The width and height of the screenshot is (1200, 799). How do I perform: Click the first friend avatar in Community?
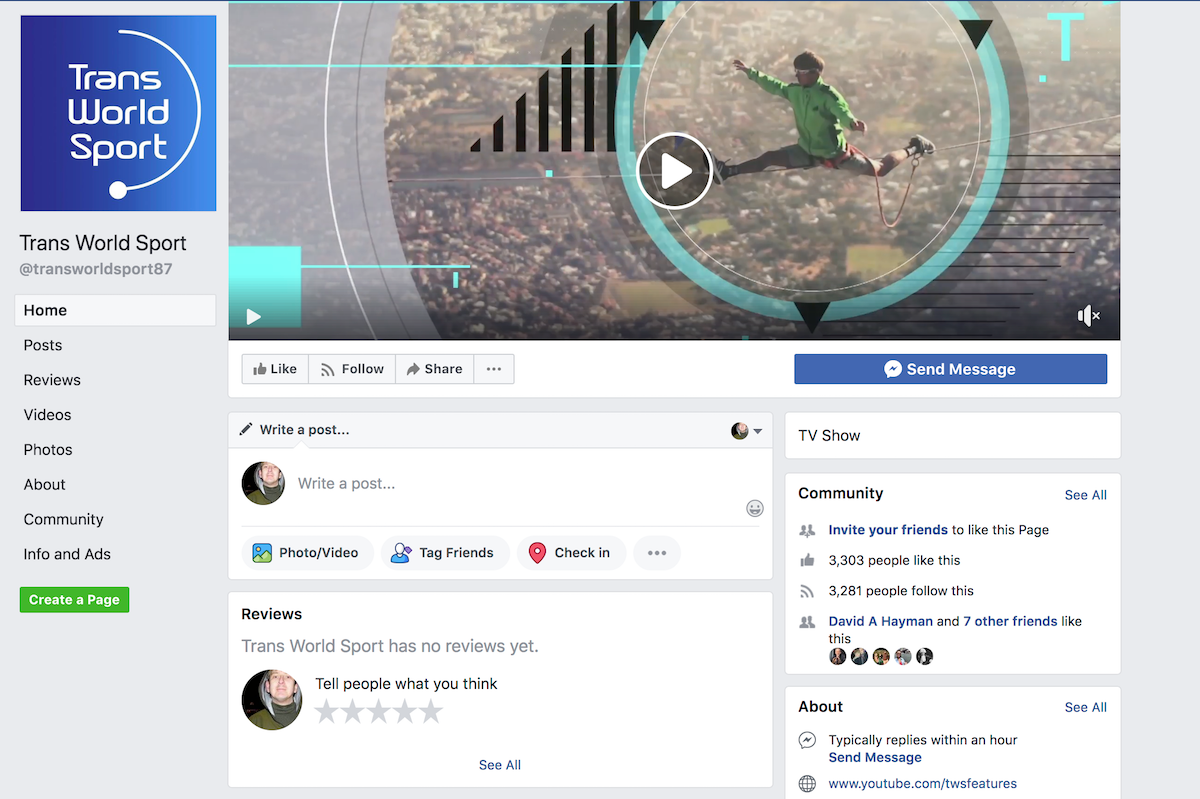838,657
